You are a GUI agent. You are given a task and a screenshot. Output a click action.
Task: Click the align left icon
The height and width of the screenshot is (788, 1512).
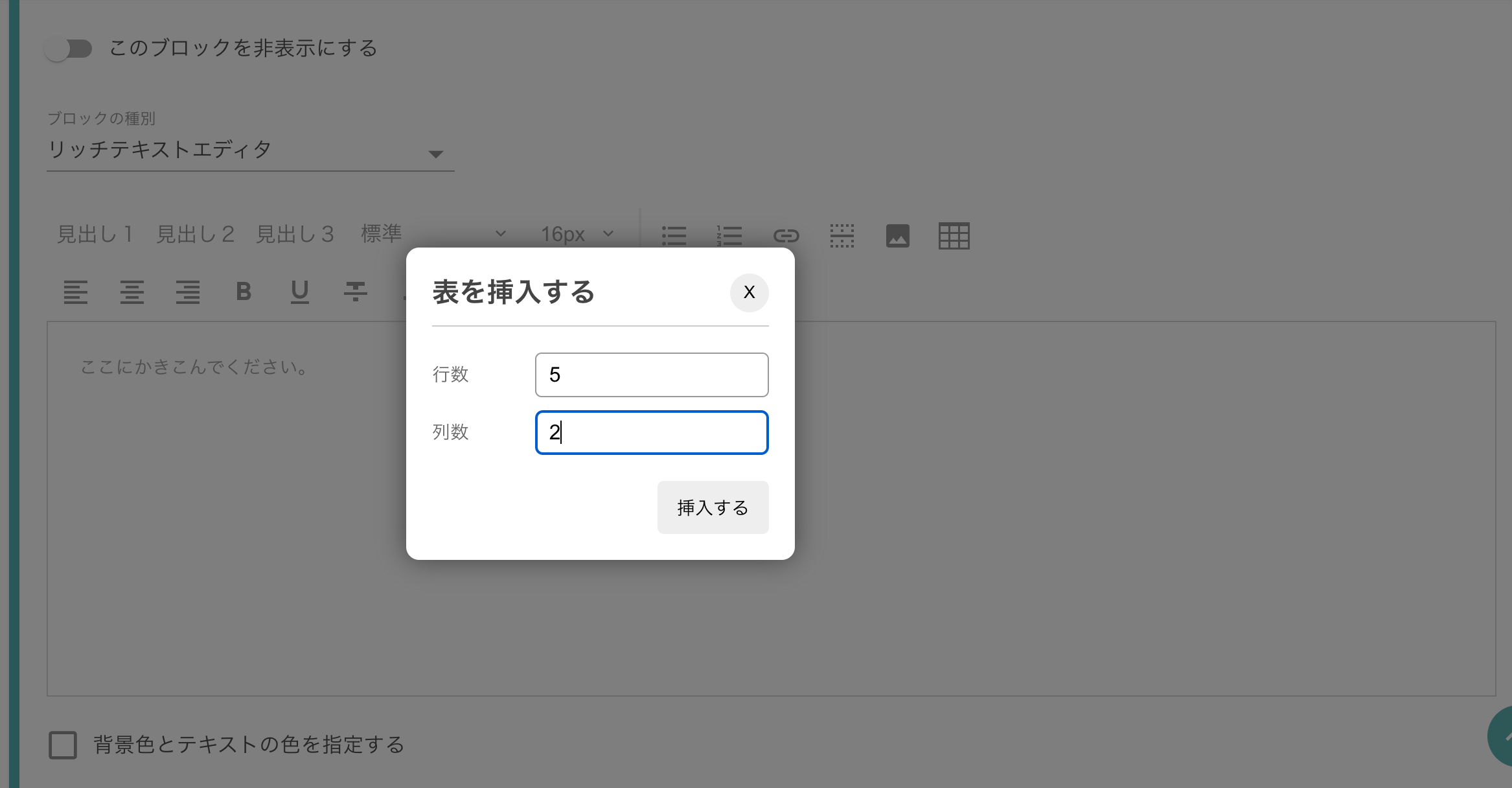click(76, 292)
